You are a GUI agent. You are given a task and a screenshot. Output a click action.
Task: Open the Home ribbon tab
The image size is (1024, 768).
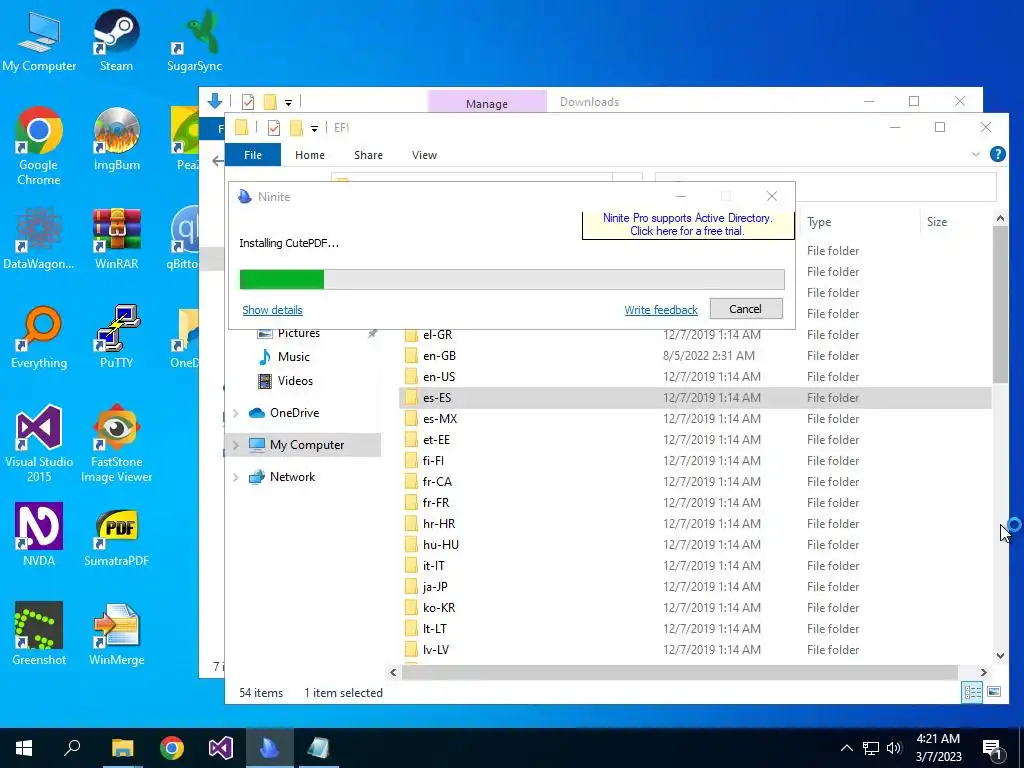pyautogui.click(x=310, y=155)
